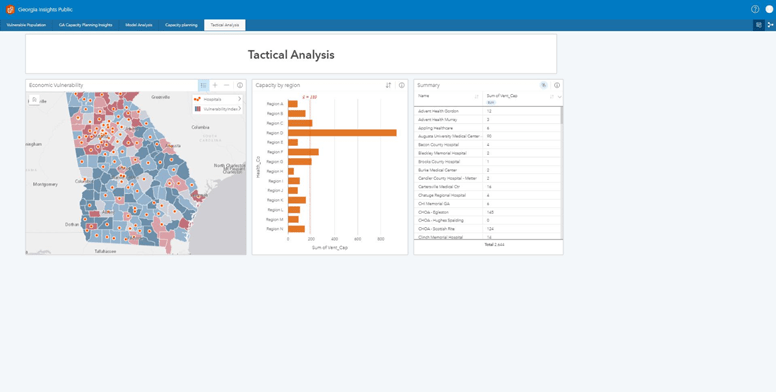
Task: Select the Tactical Analysis tab
Action: tap(225, 25)
